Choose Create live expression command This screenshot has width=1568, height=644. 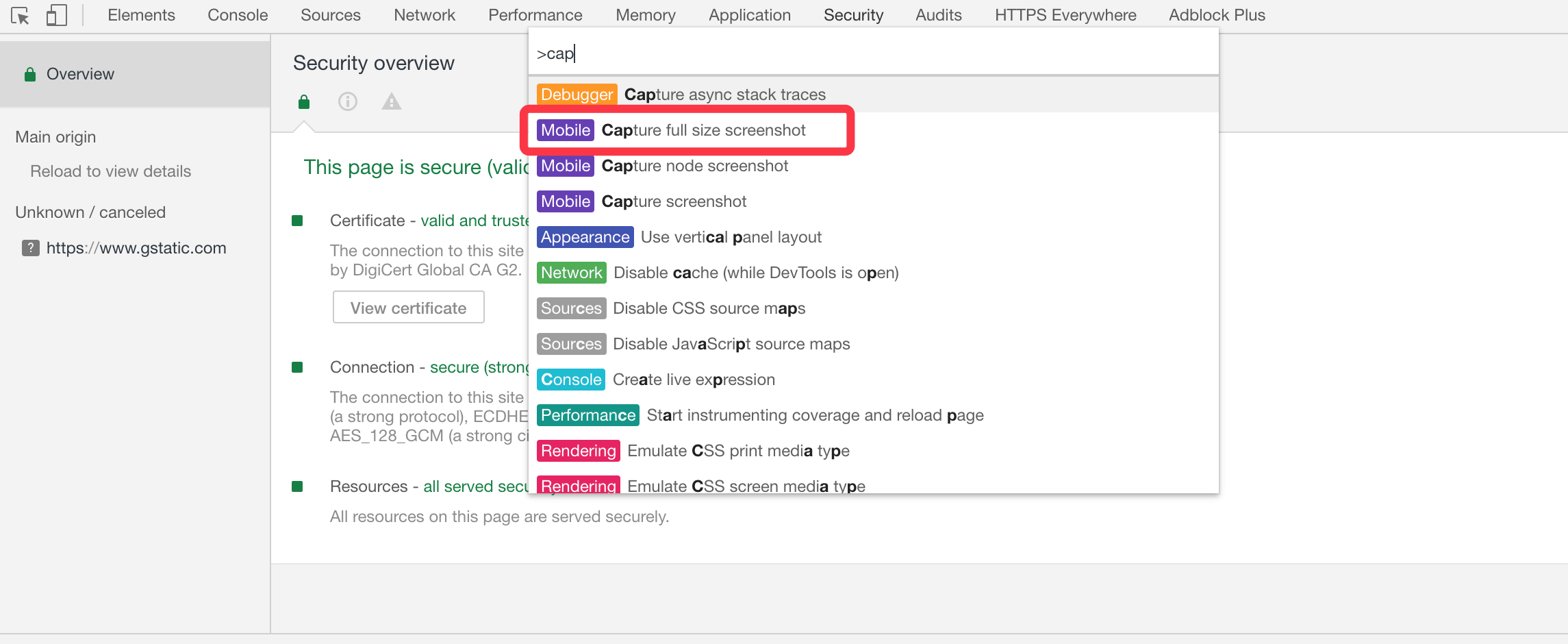[874, 380]
